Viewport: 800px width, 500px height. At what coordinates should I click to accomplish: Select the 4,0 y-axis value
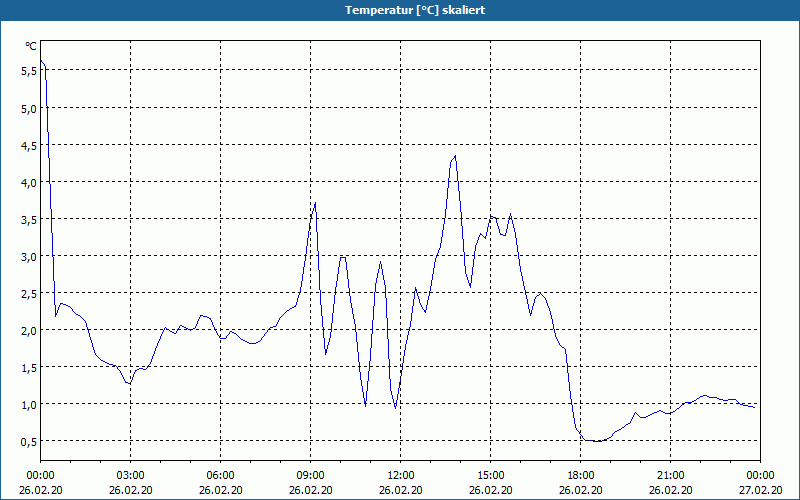[29, 183]
